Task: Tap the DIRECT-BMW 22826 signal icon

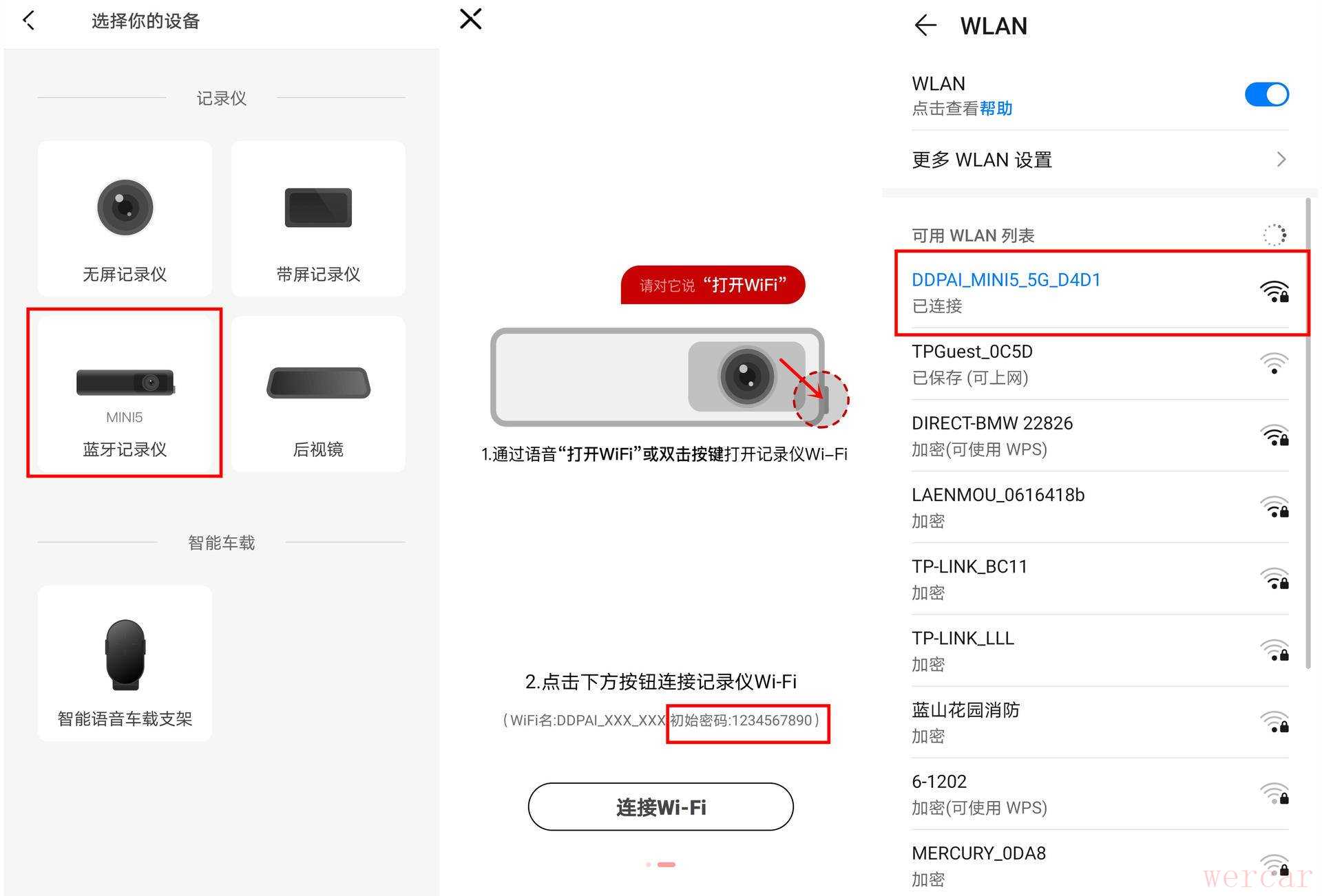Action: 1274,435
